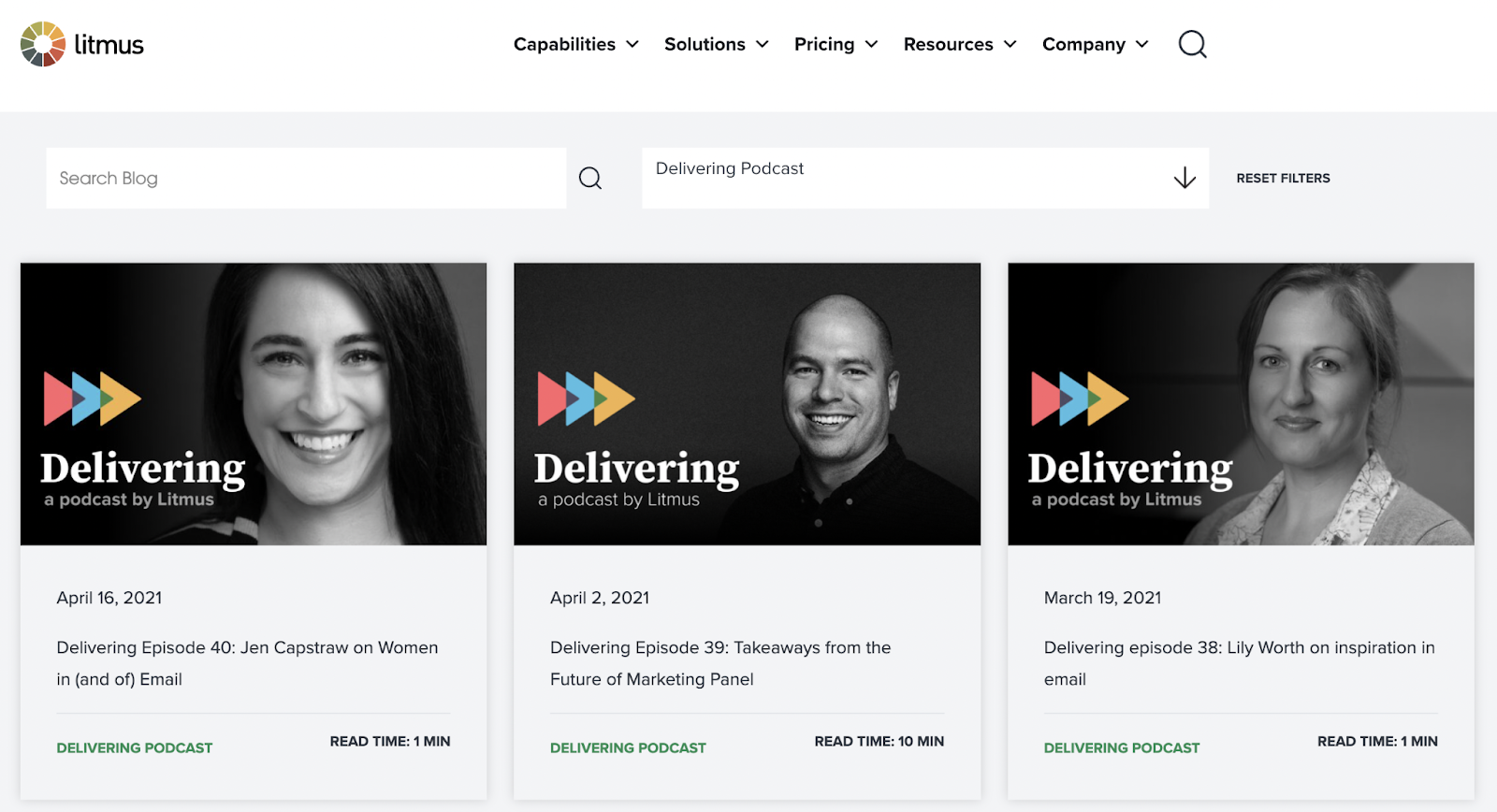This screenshot has height=812, width=1497.
Task: Click the Capabilities chevron arrow
Action: click(x=632, y=44)
